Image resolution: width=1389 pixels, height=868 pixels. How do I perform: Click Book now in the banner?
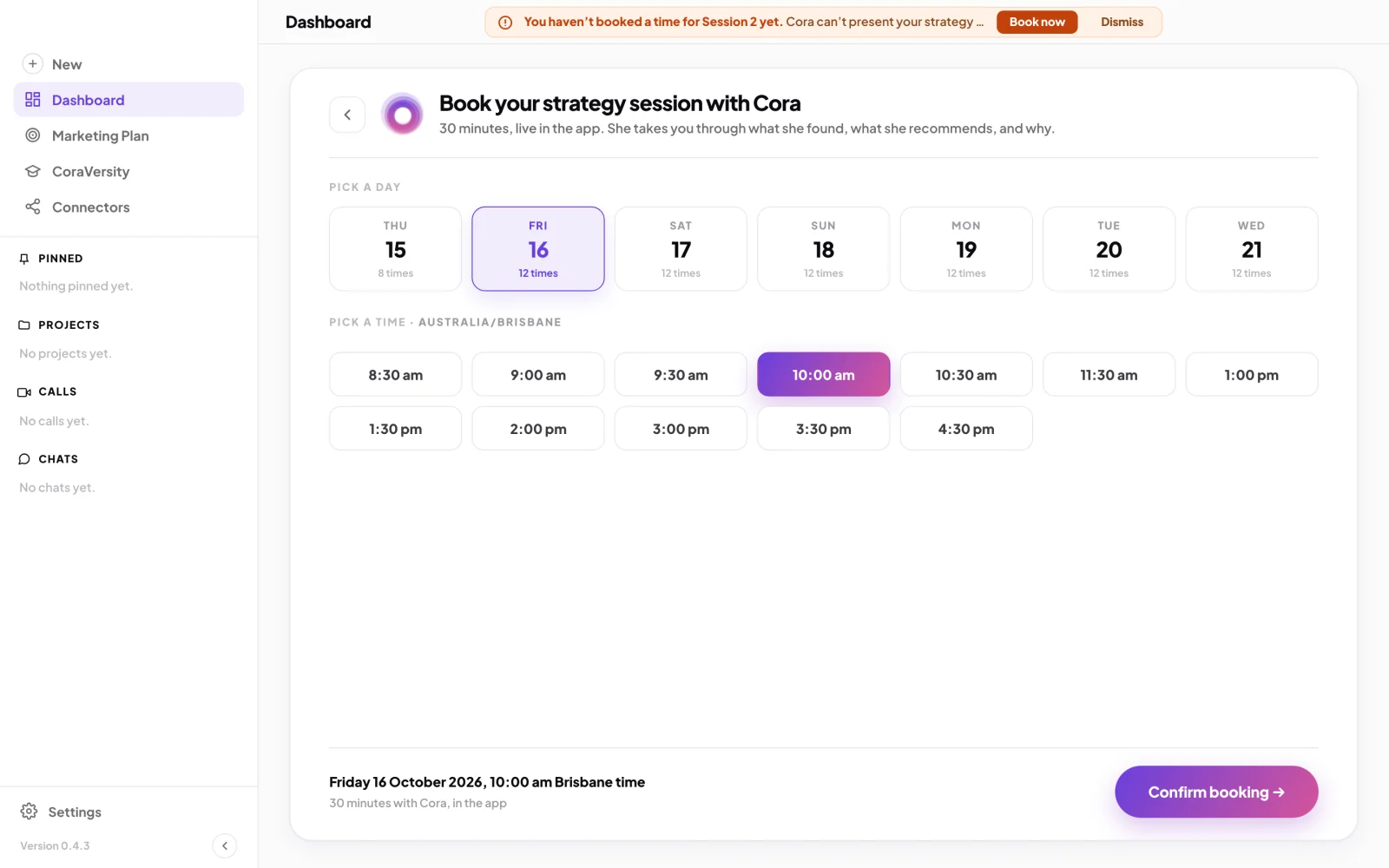point(1037,23)
